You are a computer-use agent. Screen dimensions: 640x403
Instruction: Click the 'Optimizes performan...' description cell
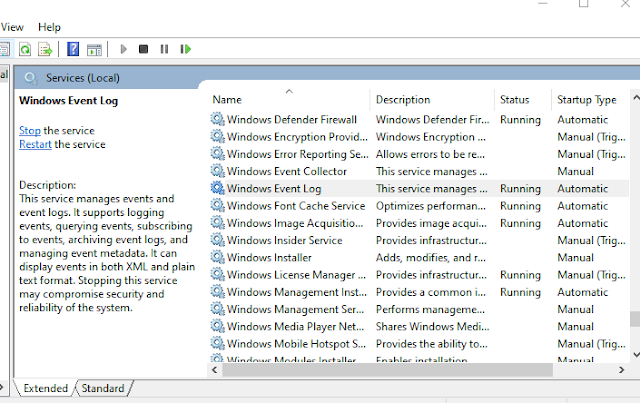[x=431, y=206]
